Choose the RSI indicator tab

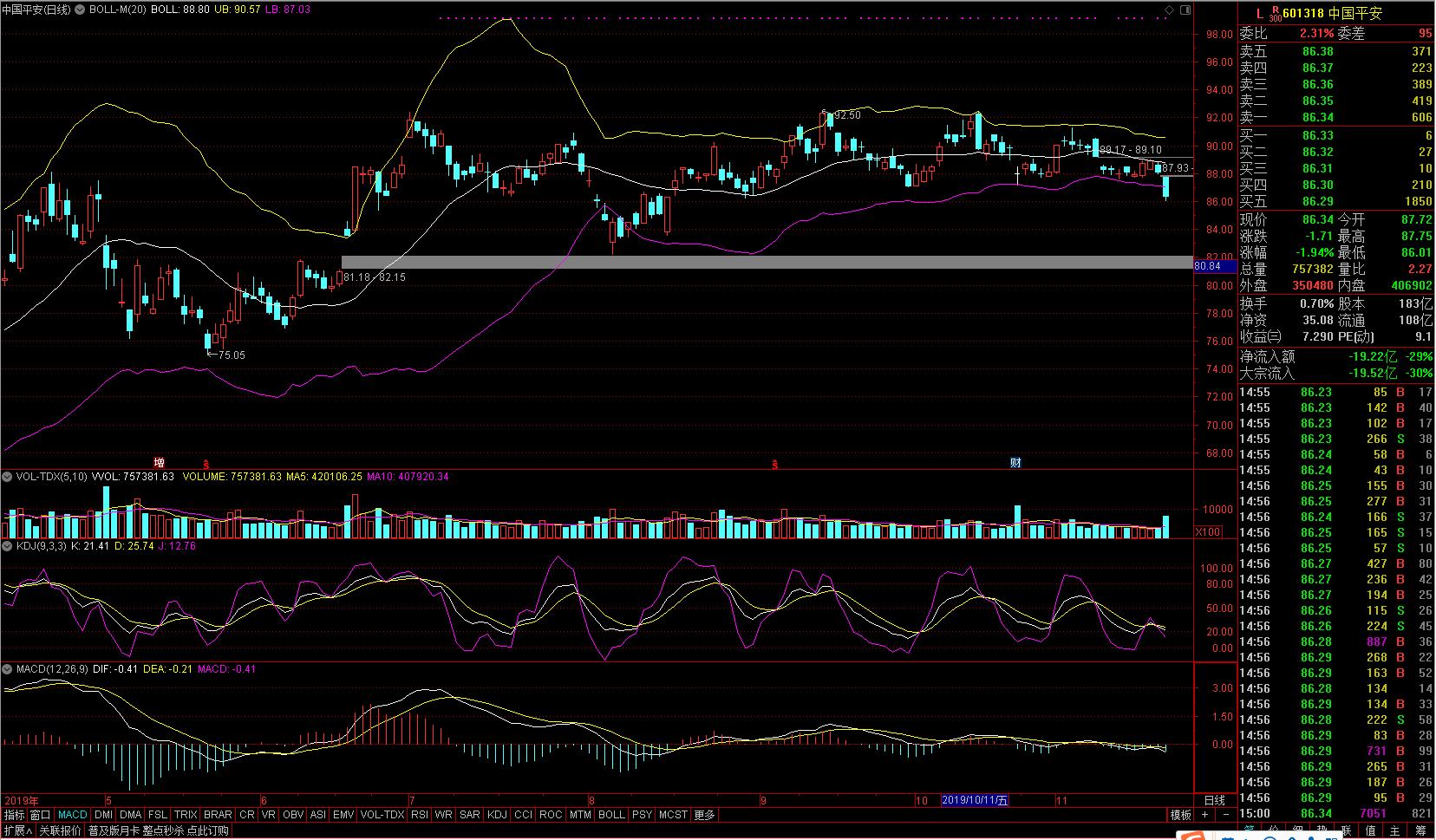[x=420, y=815]
